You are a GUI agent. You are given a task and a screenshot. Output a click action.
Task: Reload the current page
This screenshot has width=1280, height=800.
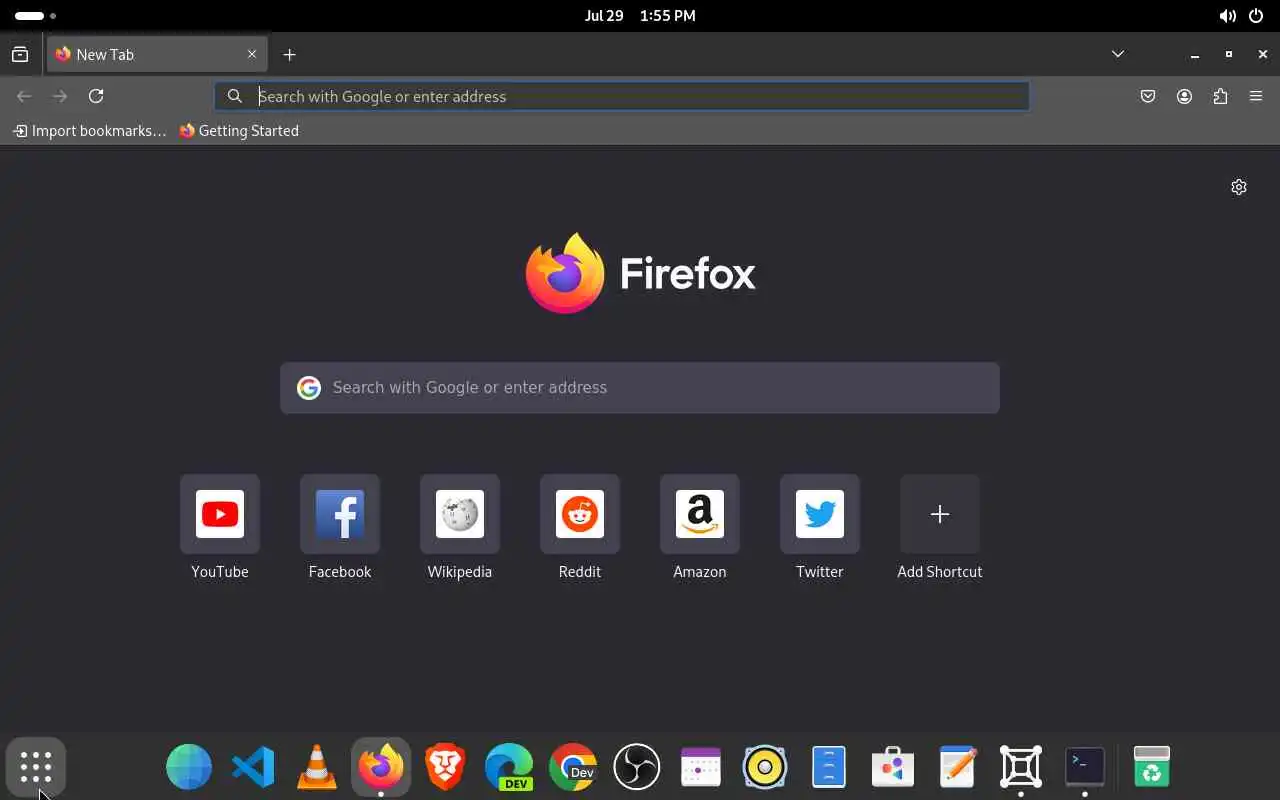(96, 96)
